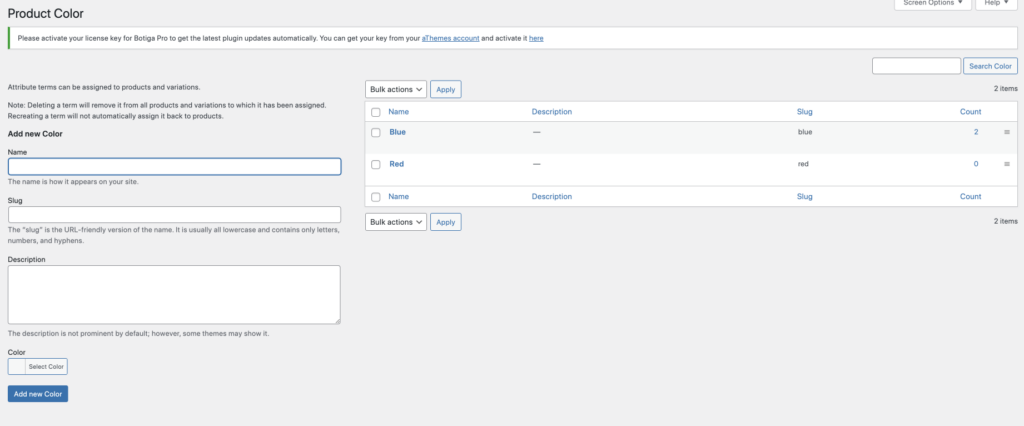Click the bottom Apply button
This screenshot has height=426, width=1024.
coord(445,222)
